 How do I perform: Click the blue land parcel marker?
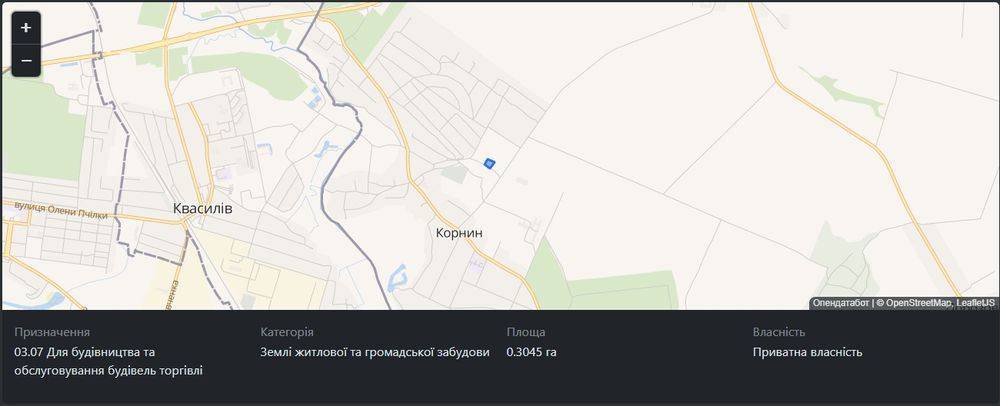(489, 163)
